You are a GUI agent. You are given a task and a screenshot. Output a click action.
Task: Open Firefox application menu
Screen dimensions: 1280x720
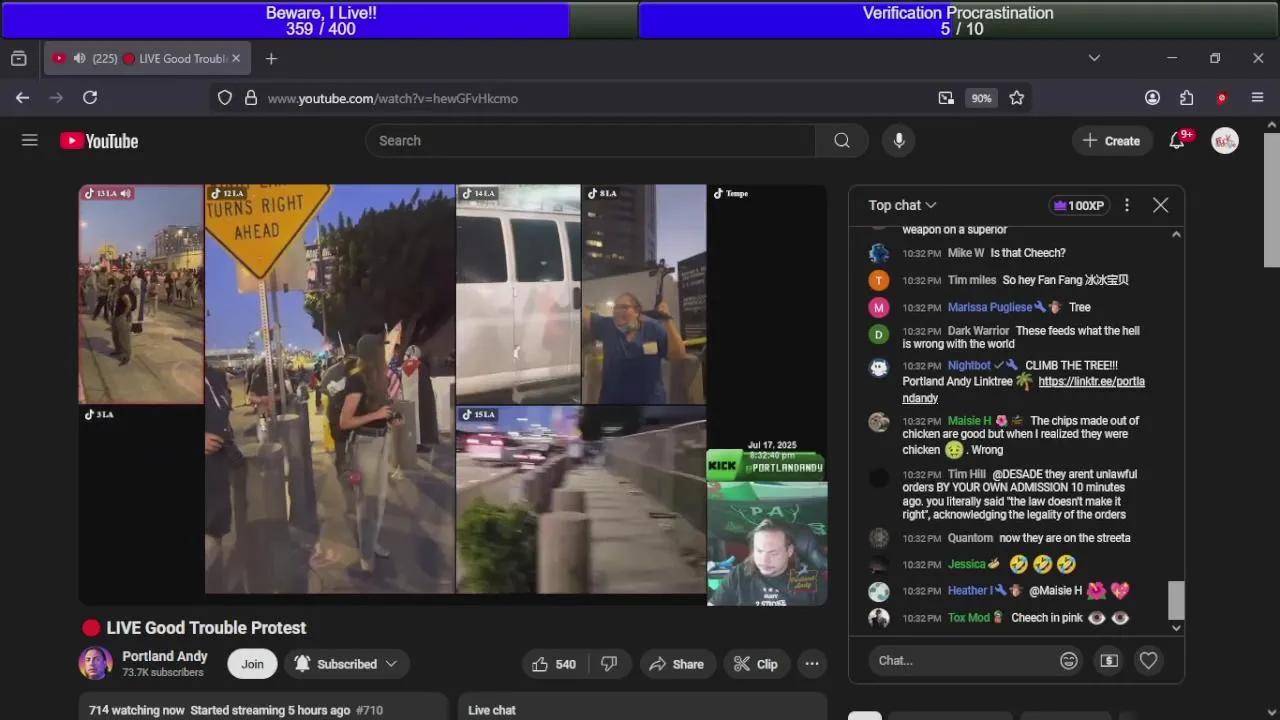pyautogui.click(x=1258, y=98)
